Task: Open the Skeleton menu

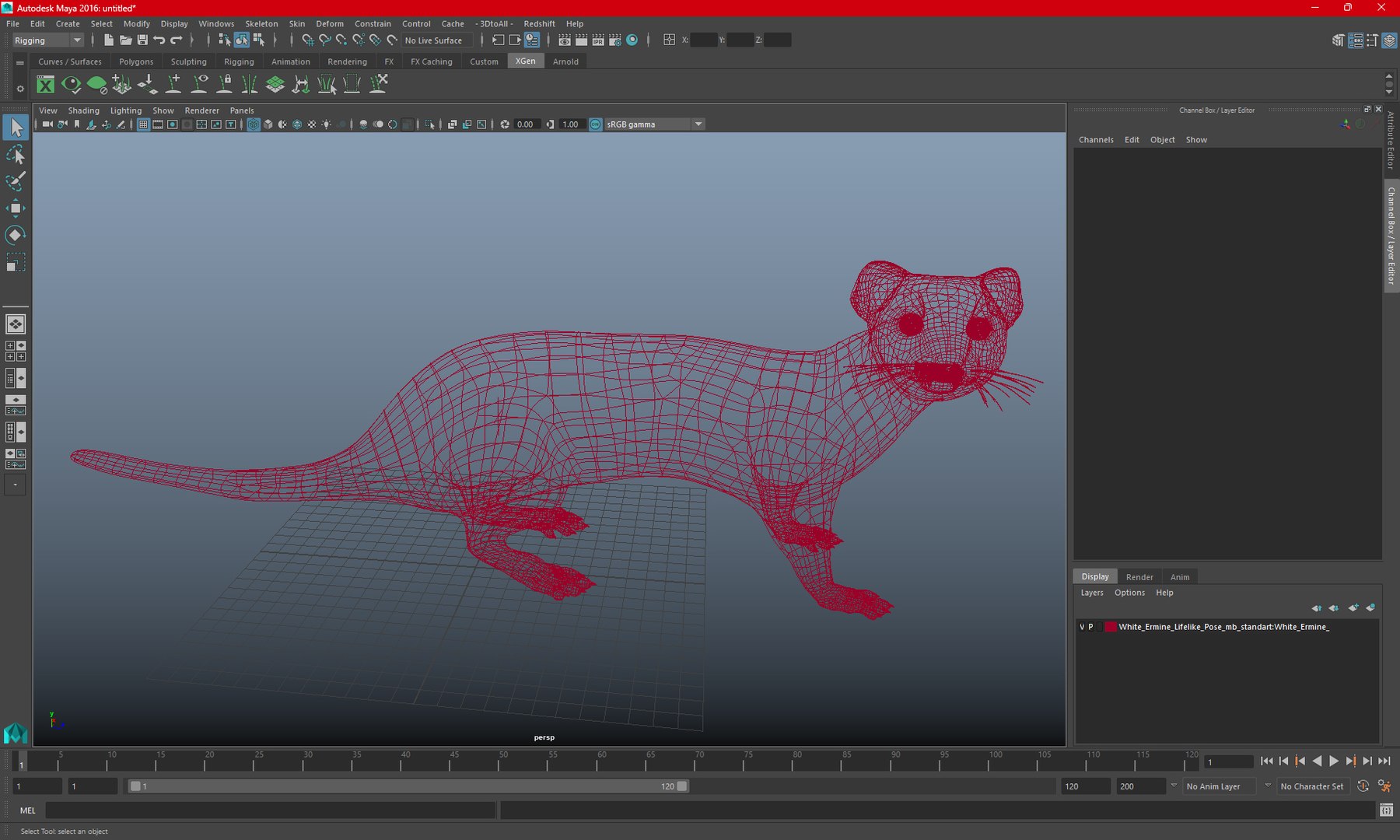Action: pyautogui.click(x=261, y=23)
